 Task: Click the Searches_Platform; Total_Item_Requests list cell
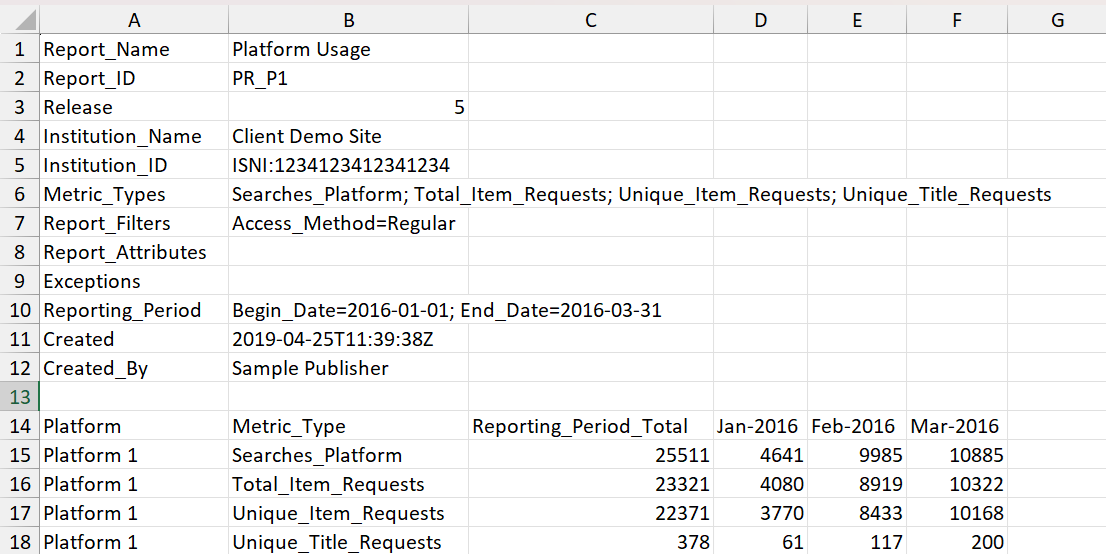[348, 194]
